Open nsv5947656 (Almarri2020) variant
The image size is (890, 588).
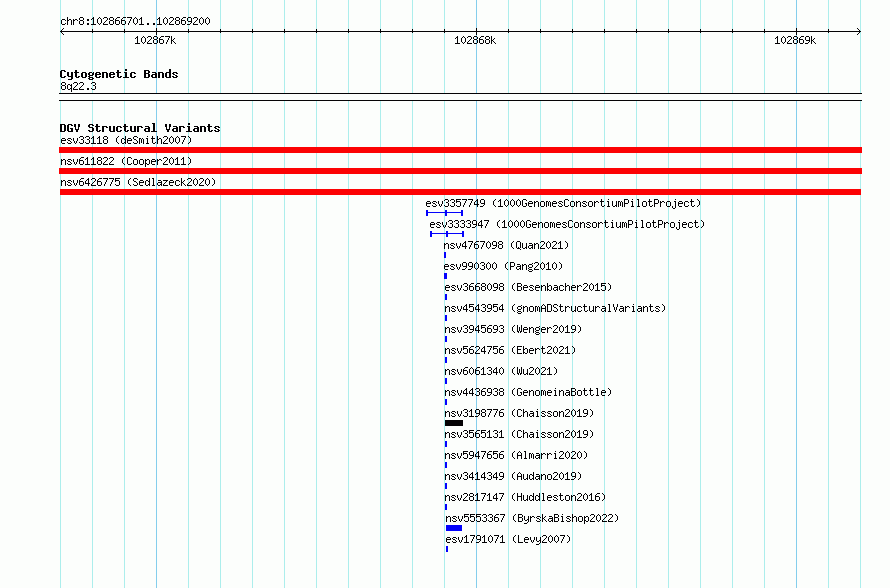(x=517, y=455)
